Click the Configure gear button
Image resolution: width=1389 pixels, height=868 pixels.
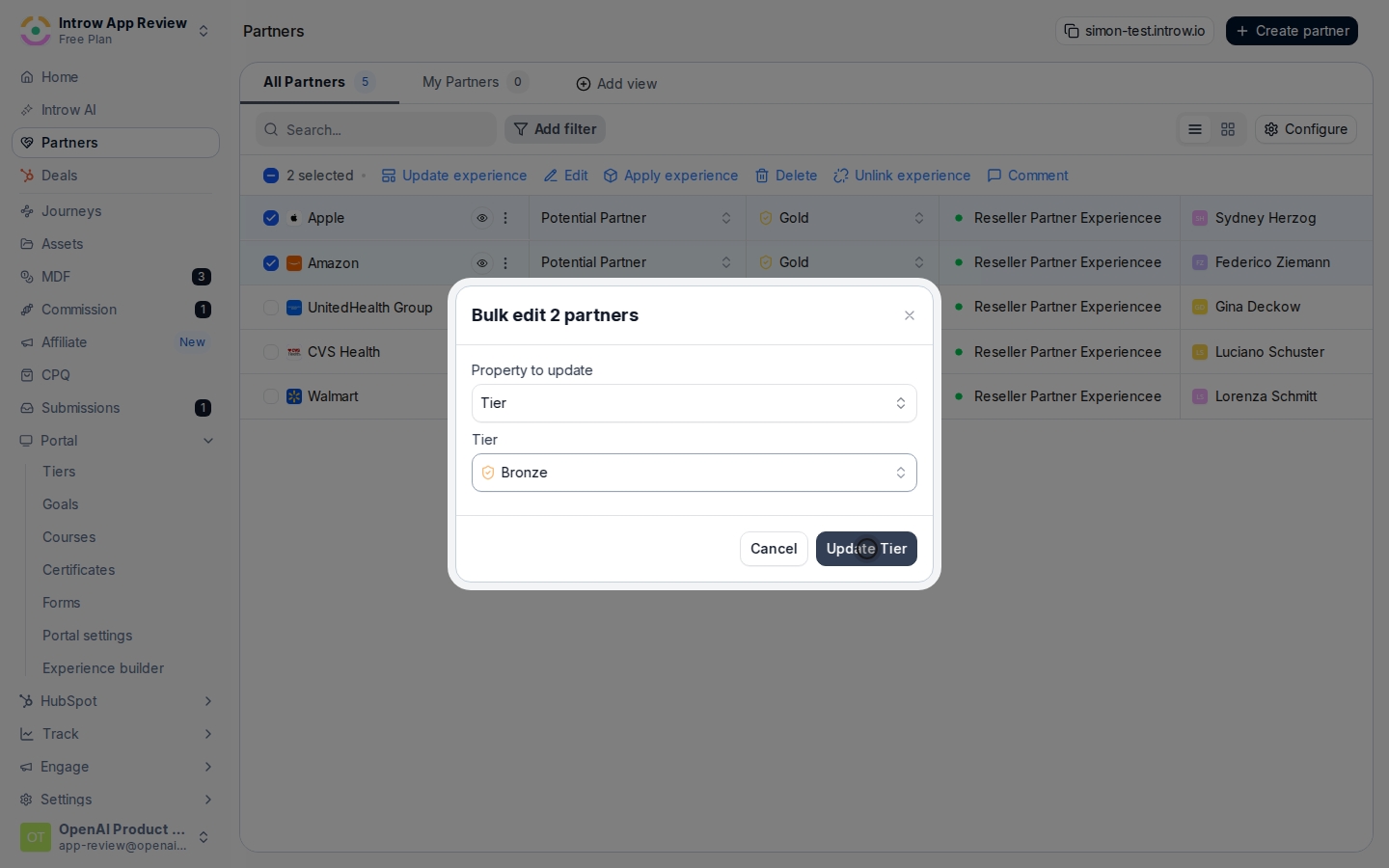[1306, 129]
